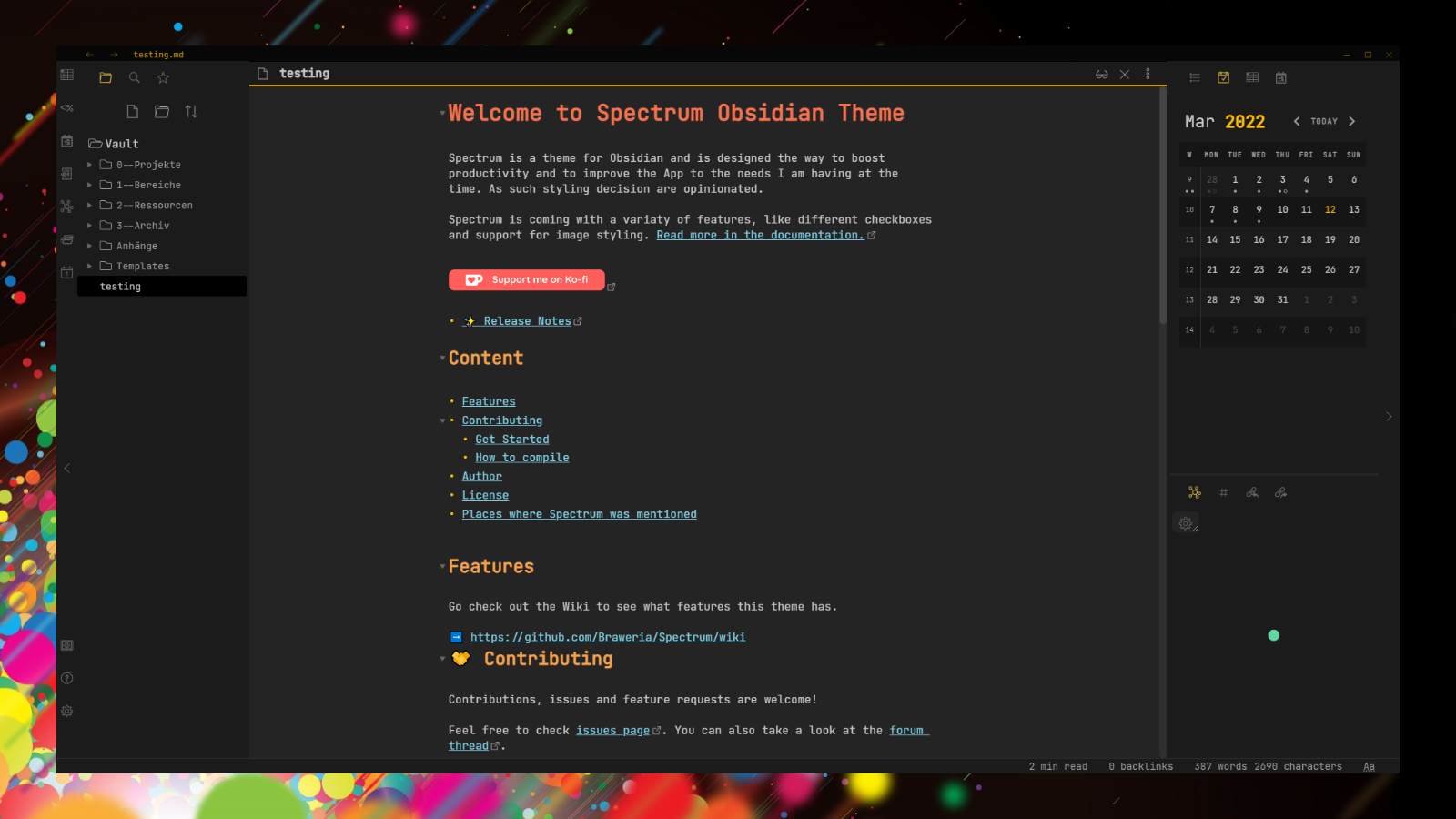Follow the Get Started link
The height and width of the screenshot is (819, 1456).
[x=511, y=440]
